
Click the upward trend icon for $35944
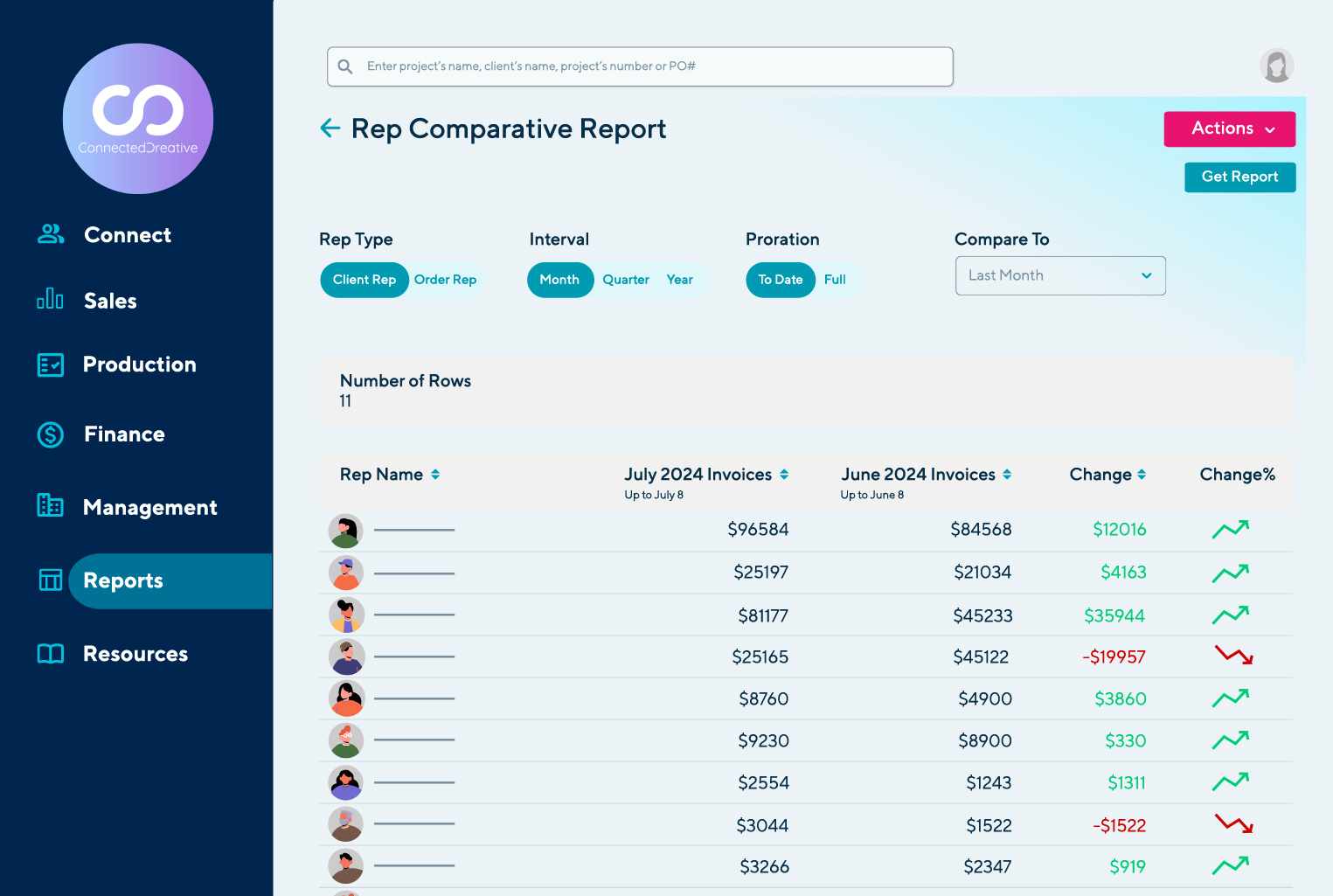click(1231, 615)
